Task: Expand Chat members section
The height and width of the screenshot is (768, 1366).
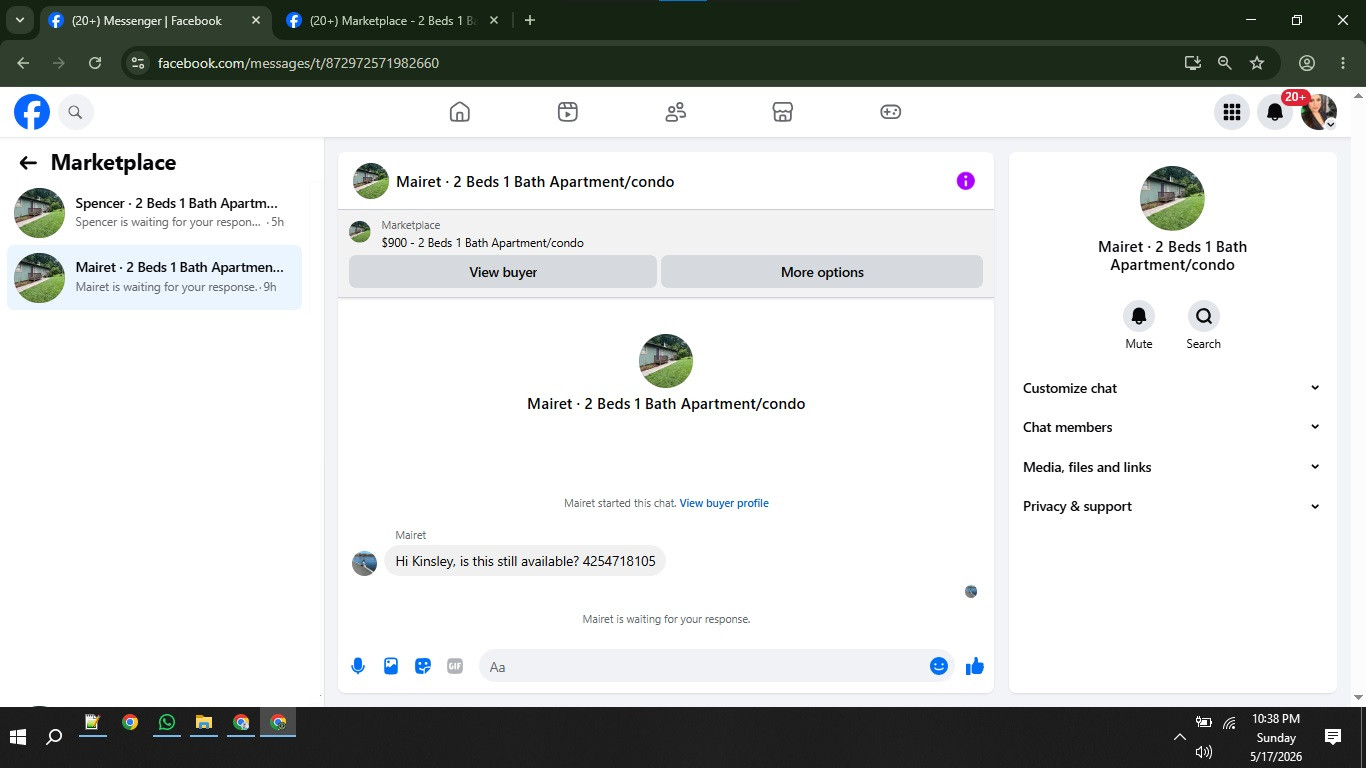Action: (1172, 427)
